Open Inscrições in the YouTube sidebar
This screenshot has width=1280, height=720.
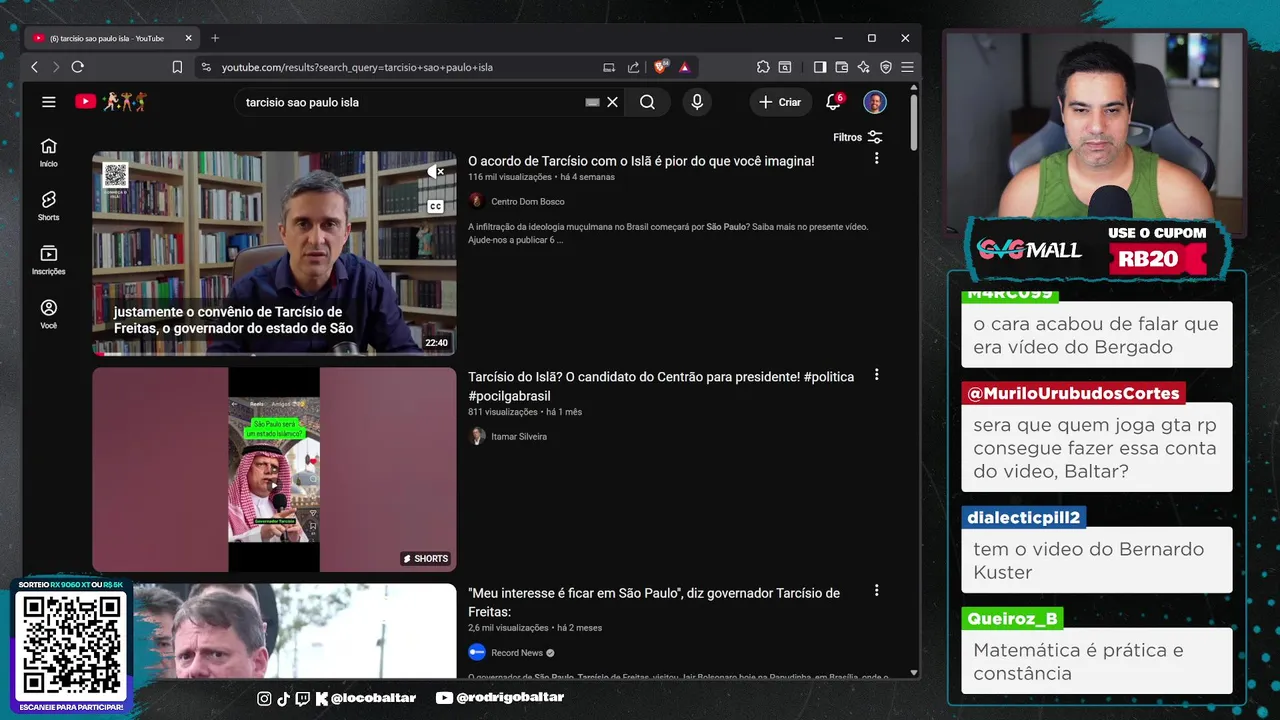[x=48, y=260]
